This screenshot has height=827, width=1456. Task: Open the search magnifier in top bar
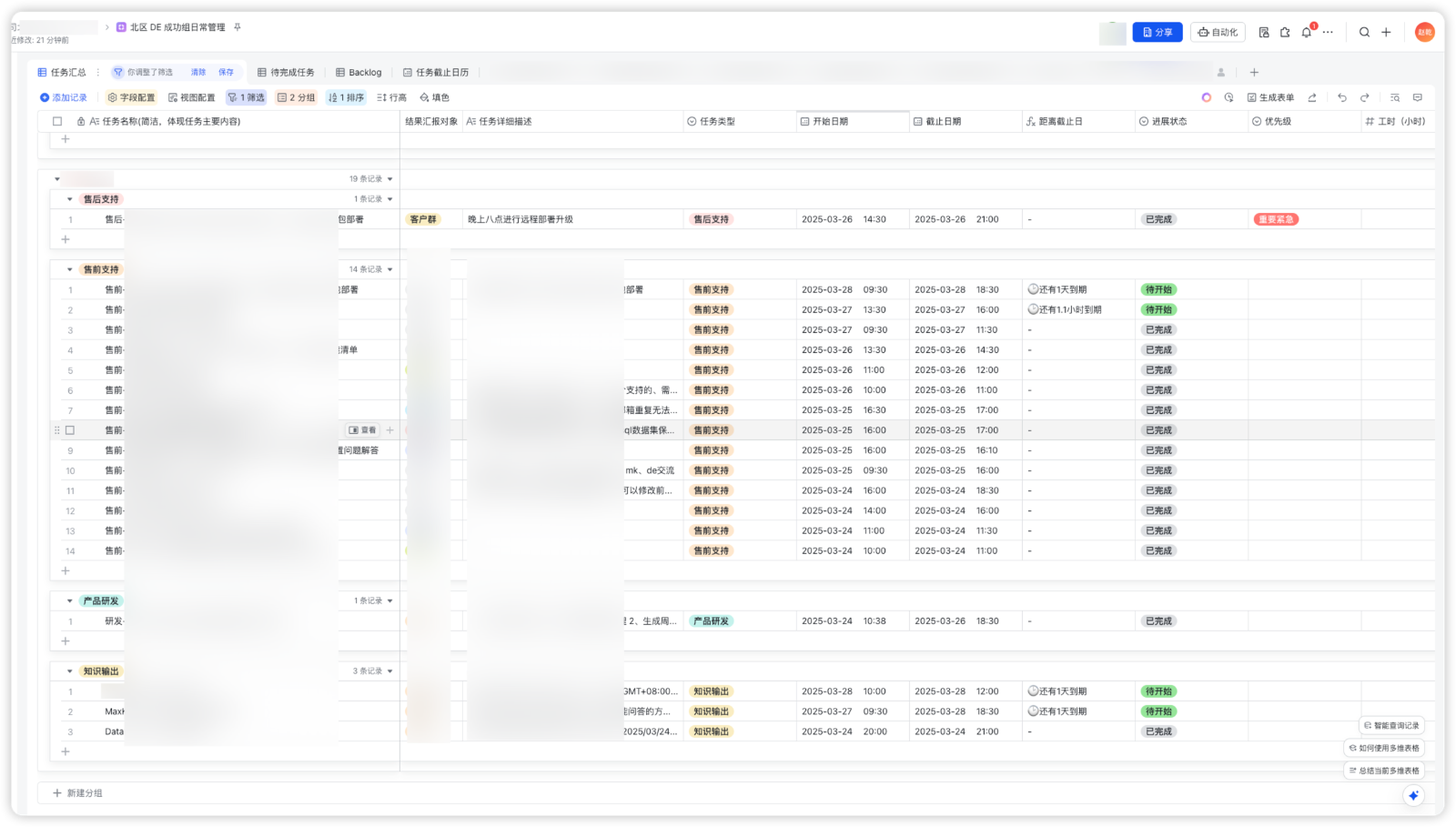(x=1364, y=32)
